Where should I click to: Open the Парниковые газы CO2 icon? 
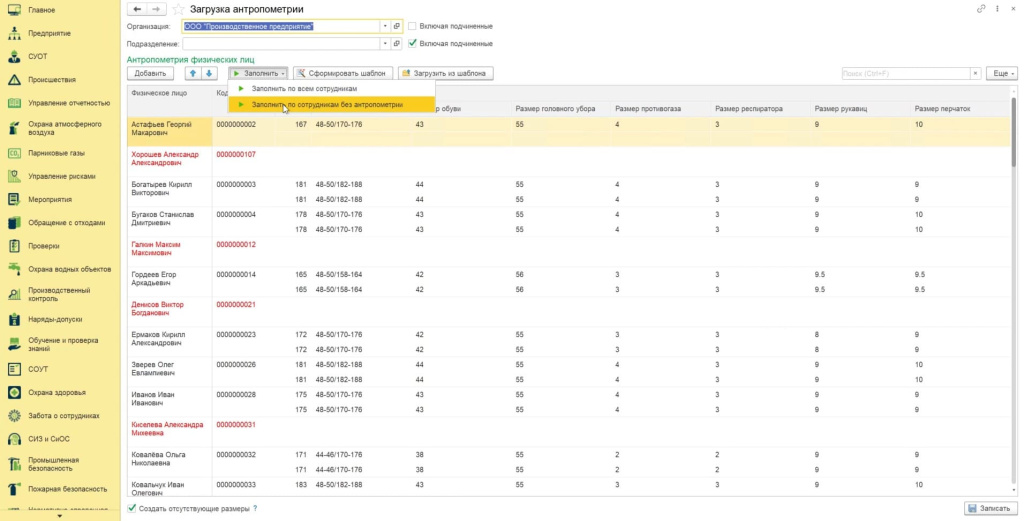pyautogui.click(x=14, y=153)
